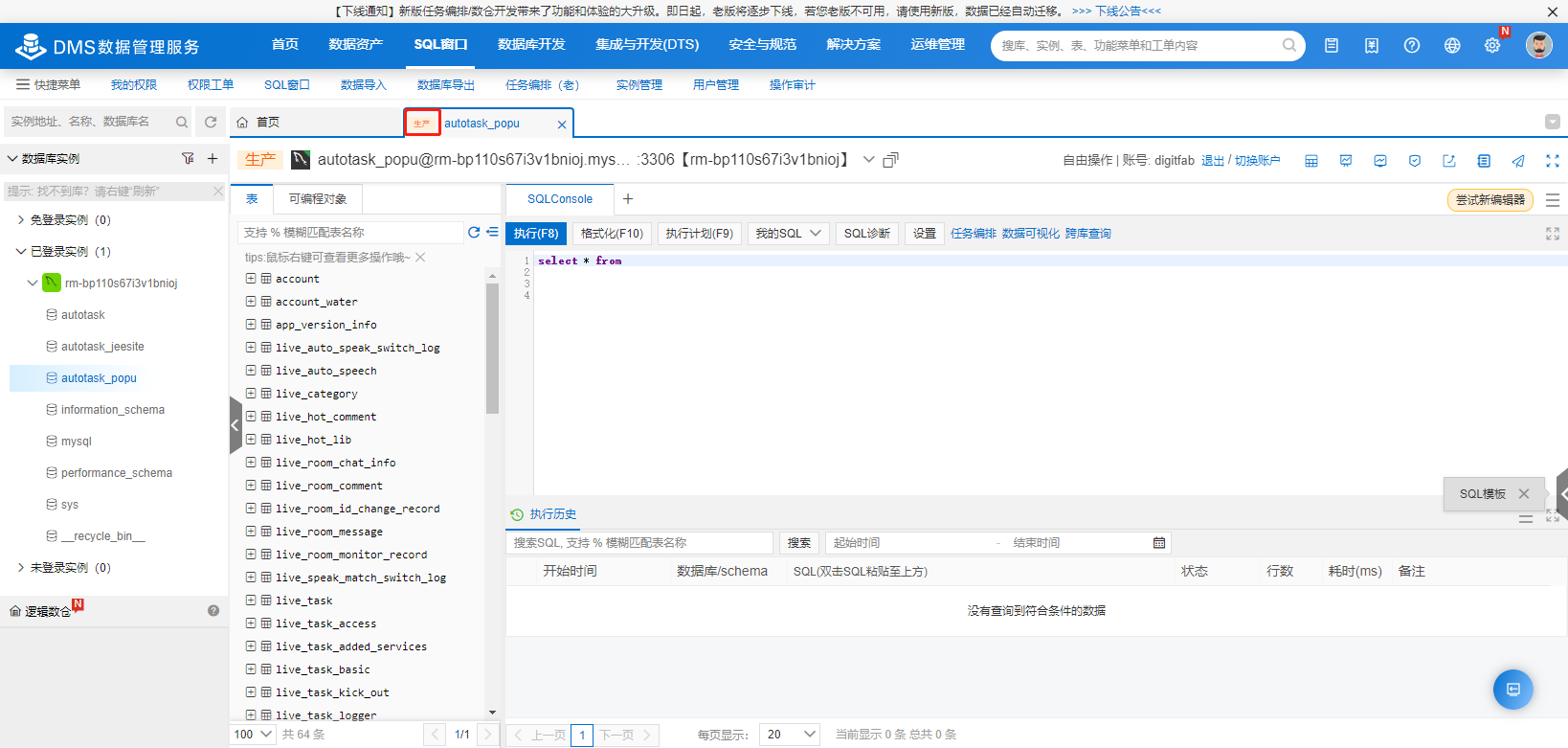1568x748 pixels.
Task: Copy the connection info icon next to instance name
Action: point(890,160)
